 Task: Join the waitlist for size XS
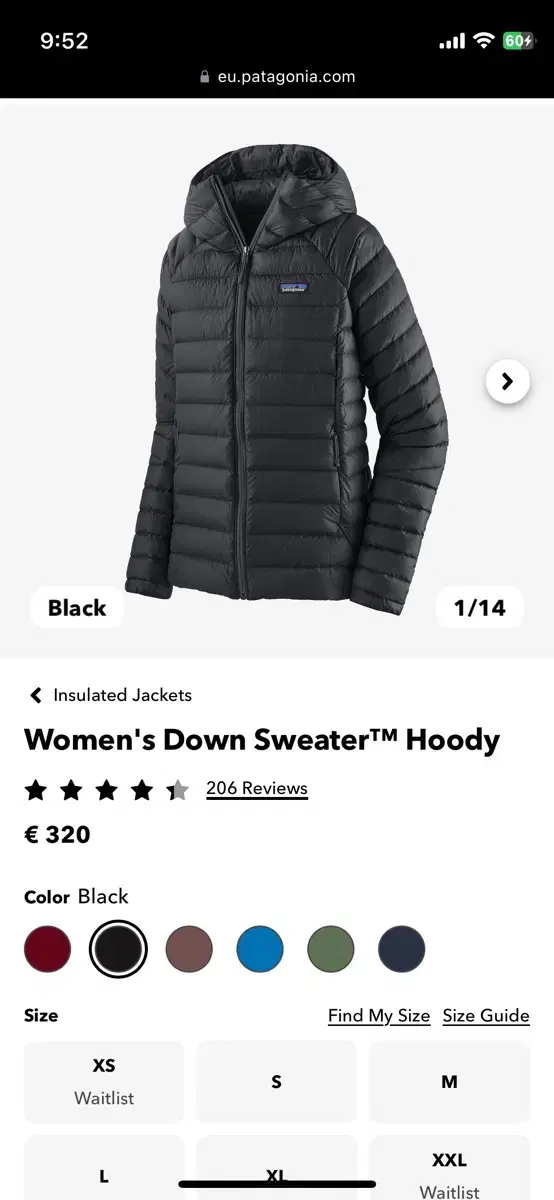(104, 1082)
